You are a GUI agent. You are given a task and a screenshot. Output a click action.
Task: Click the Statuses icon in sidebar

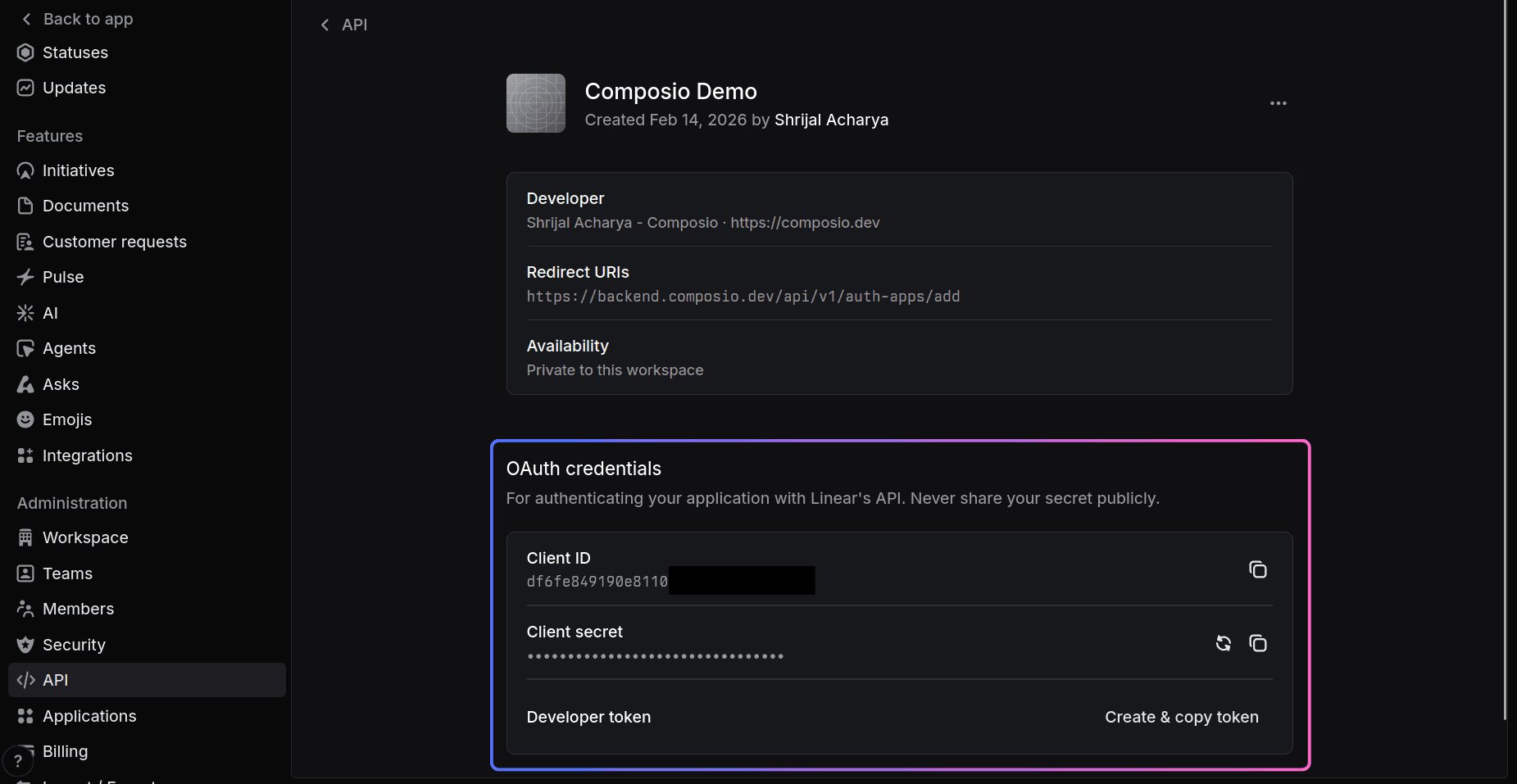pos(25,52)
